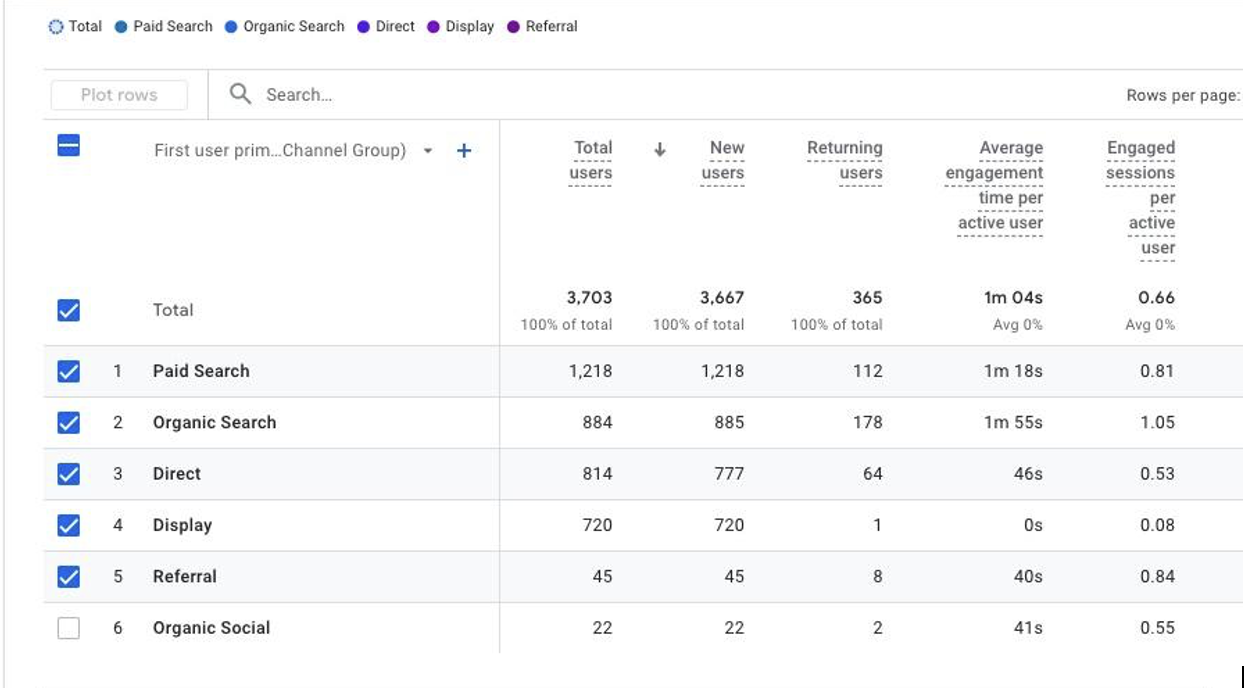The image size is (1250, 688).
Task: Uncheck the Paid Search row checkbox
Action: click(x=68, y=371)
